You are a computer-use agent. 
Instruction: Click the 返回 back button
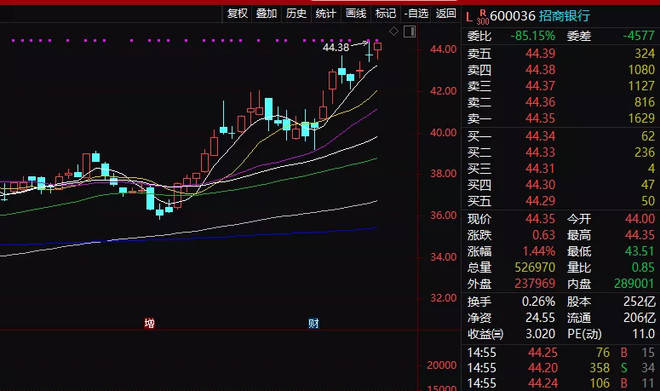446,14
